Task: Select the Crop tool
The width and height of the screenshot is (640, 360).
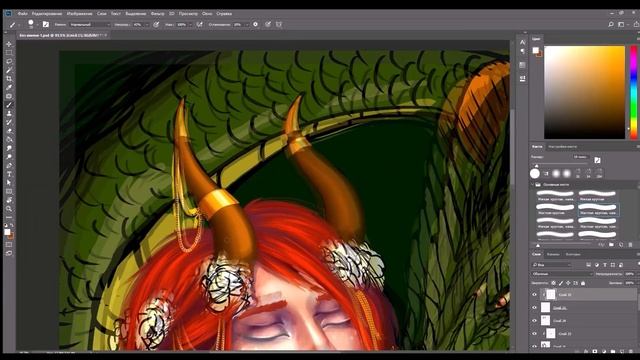Action: coord(9,79)
